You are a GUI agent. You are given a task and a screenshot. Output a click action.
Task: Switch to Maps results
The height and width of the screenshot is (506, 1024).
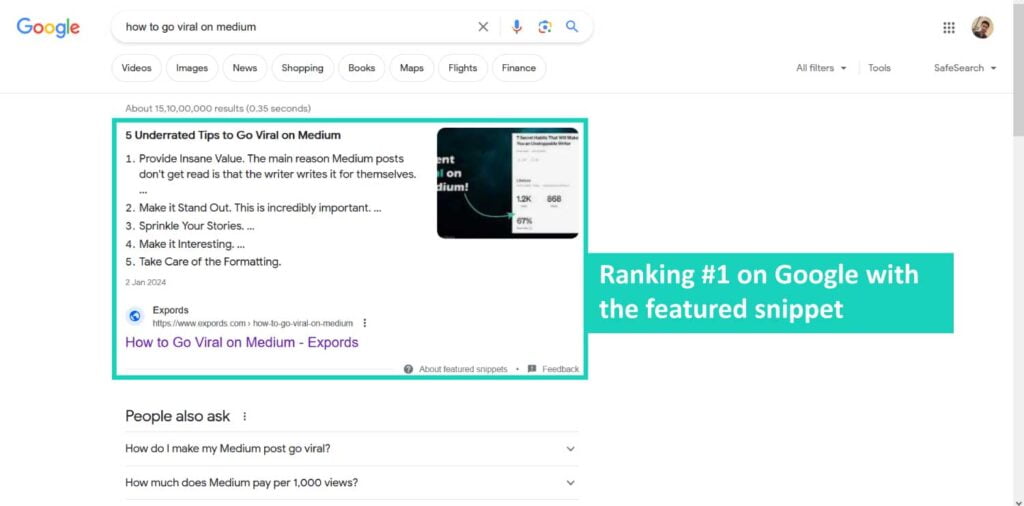[x=411, y=68]
